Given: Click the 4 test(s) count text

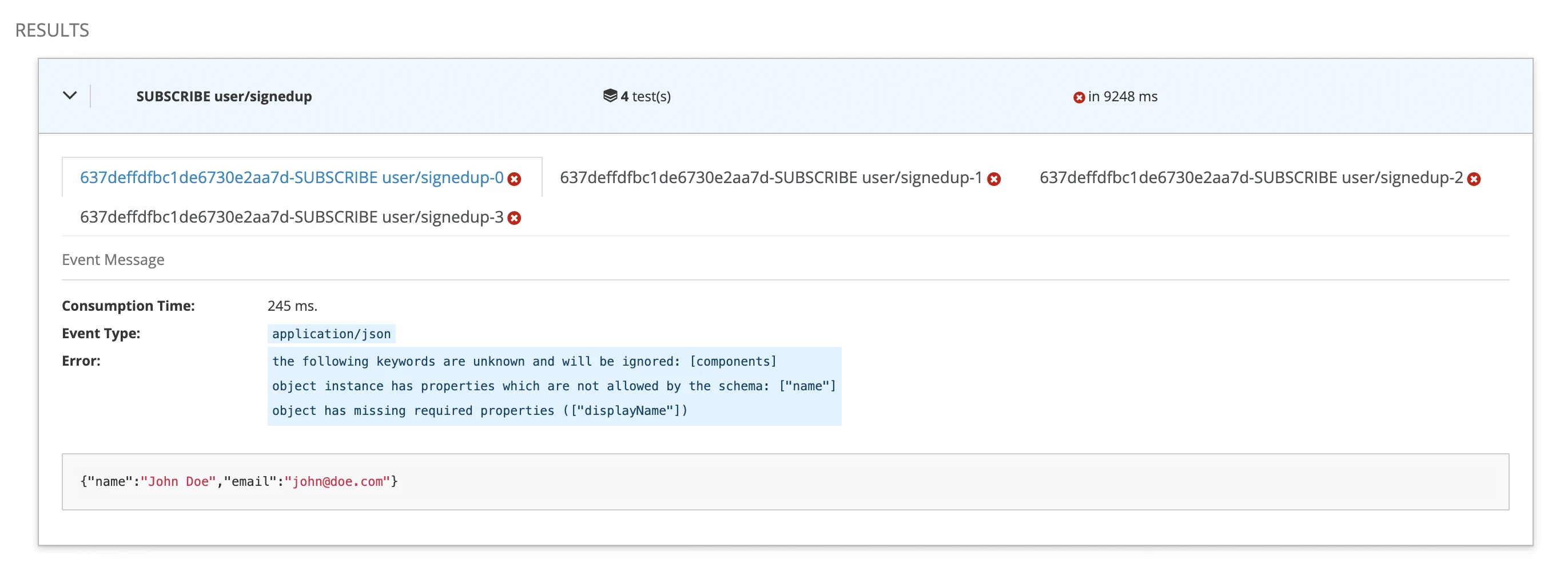Looking at the screenshot, I should point(645,96).
